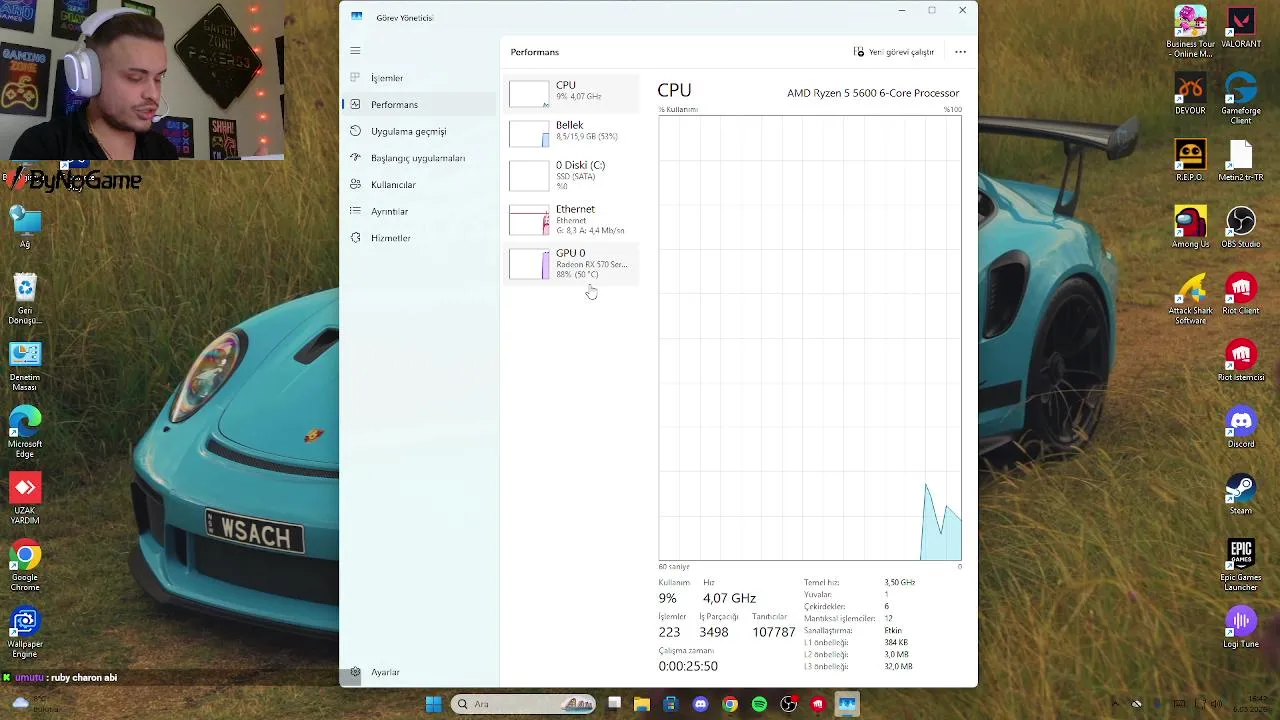The height and width of the screenshot is (720, 1280).
Task: Open the İşlemler (Processes) page
Action: click(418, 78)
